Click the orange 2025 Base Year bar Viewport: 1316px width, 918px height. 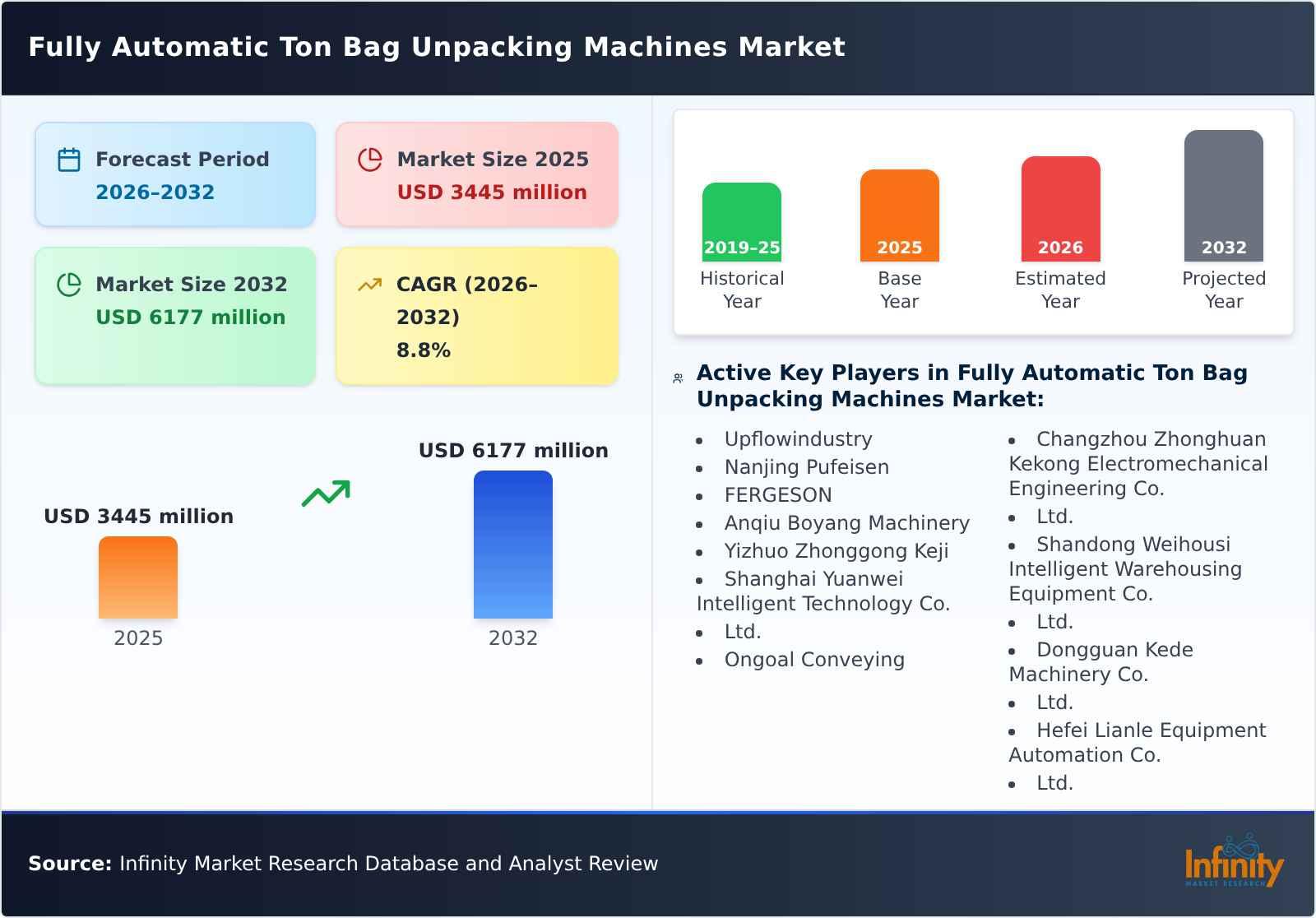coord(900,216)
